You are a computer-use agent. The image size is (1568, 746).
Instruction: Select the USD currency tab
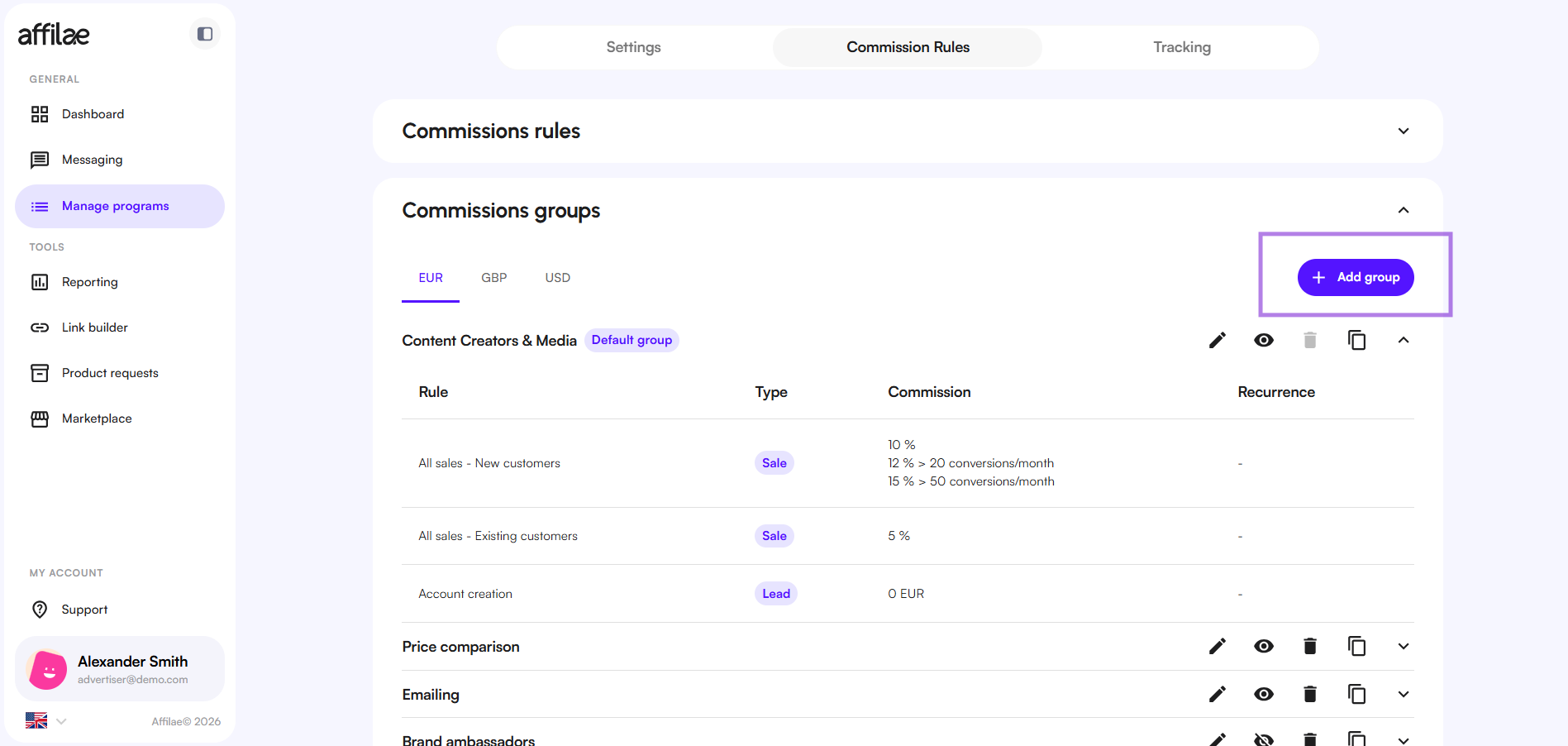(x=558, y=278)
